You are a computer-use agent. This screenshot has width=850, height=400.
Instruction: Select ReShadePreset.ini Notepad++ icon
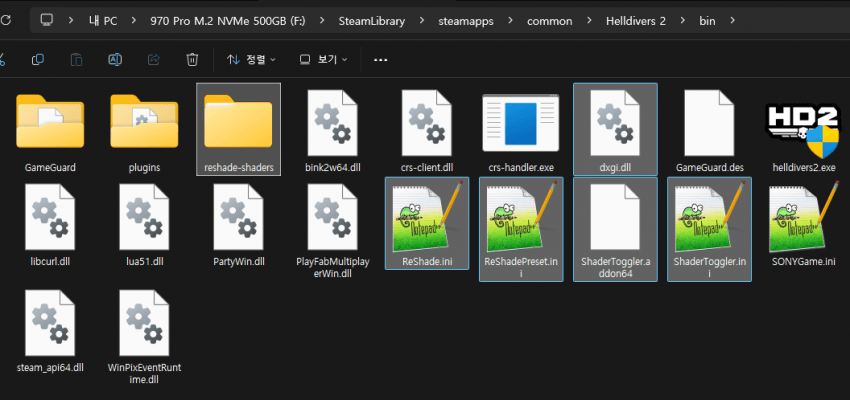(520, 217)
